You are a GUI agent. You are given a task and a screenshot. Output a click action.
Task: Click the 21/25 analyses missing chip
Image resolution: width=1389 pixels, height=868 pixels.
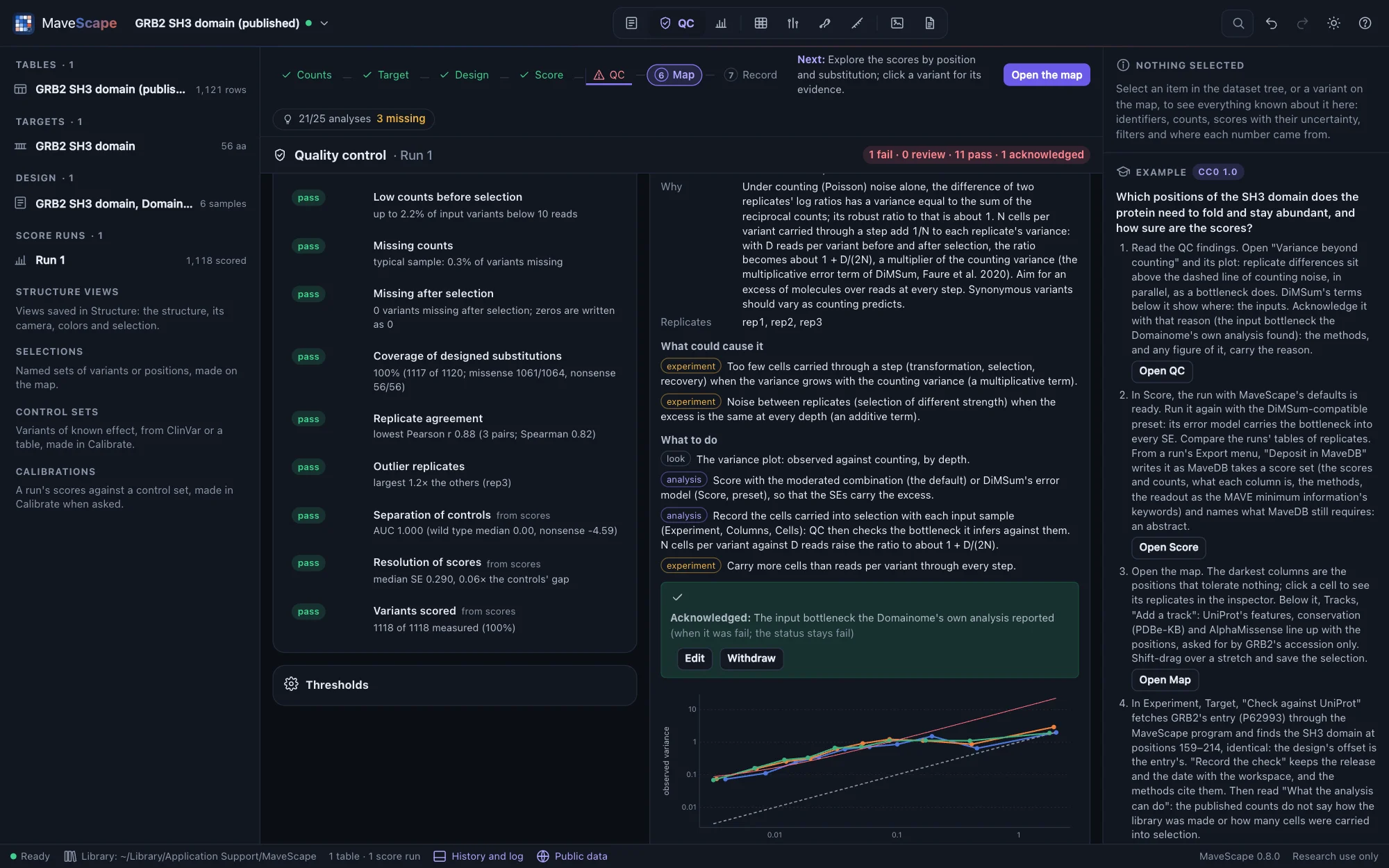pyautogui.click(x=354, y=119)
